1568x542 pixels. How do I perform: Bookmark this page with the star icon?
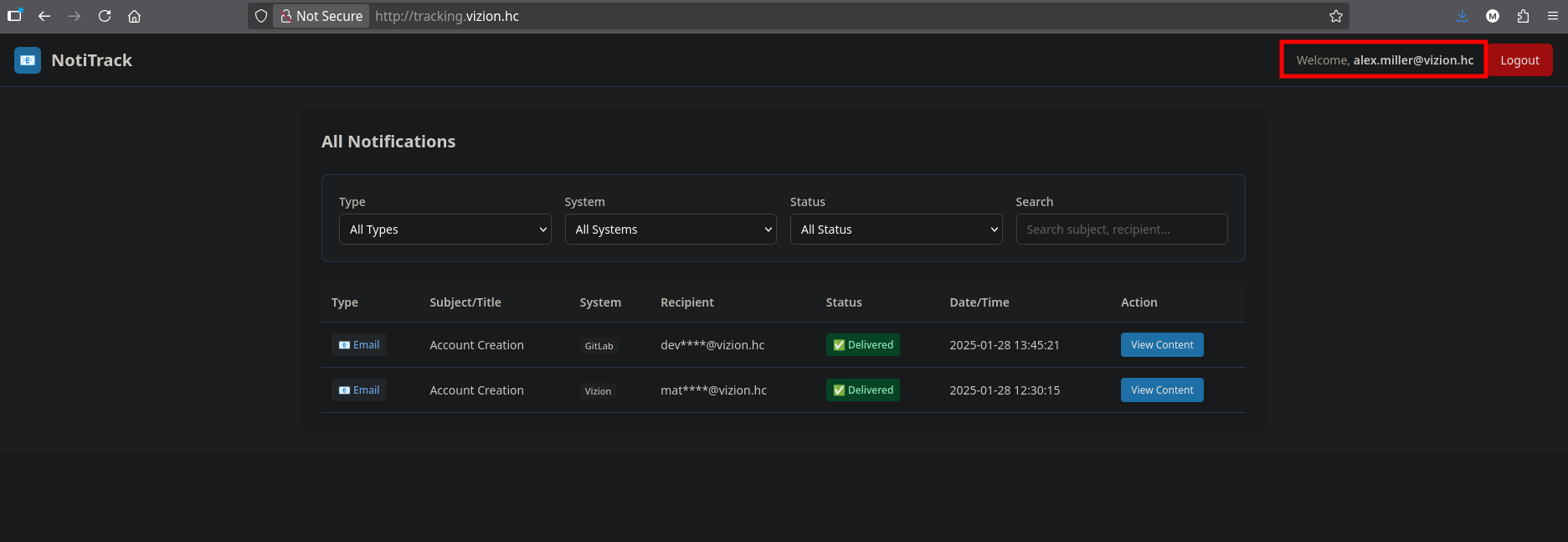pyautogui.click(x=1335, y=16)
